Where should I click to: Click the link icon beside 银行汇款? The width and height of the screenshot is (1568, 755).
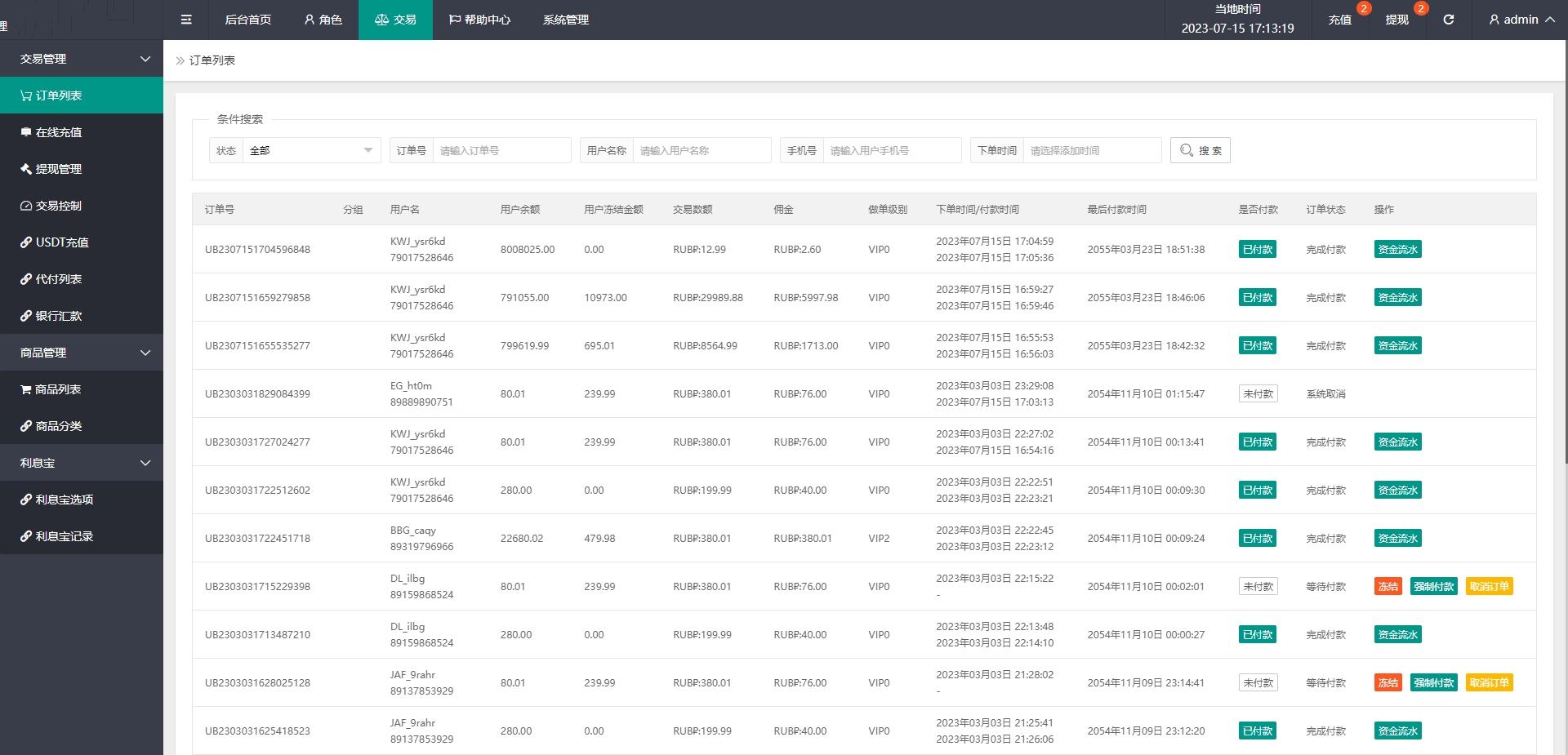(26, 316)
